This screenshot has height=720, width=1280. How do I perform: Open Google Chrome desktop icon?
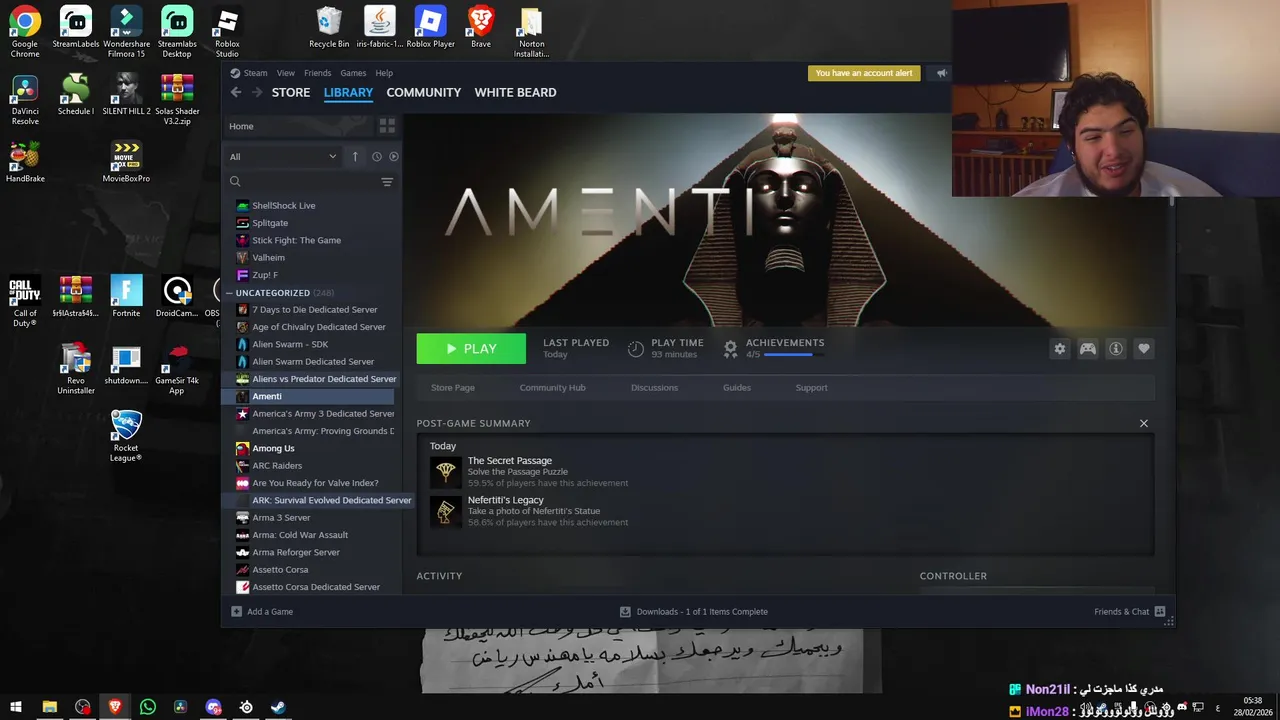point(25,32)
